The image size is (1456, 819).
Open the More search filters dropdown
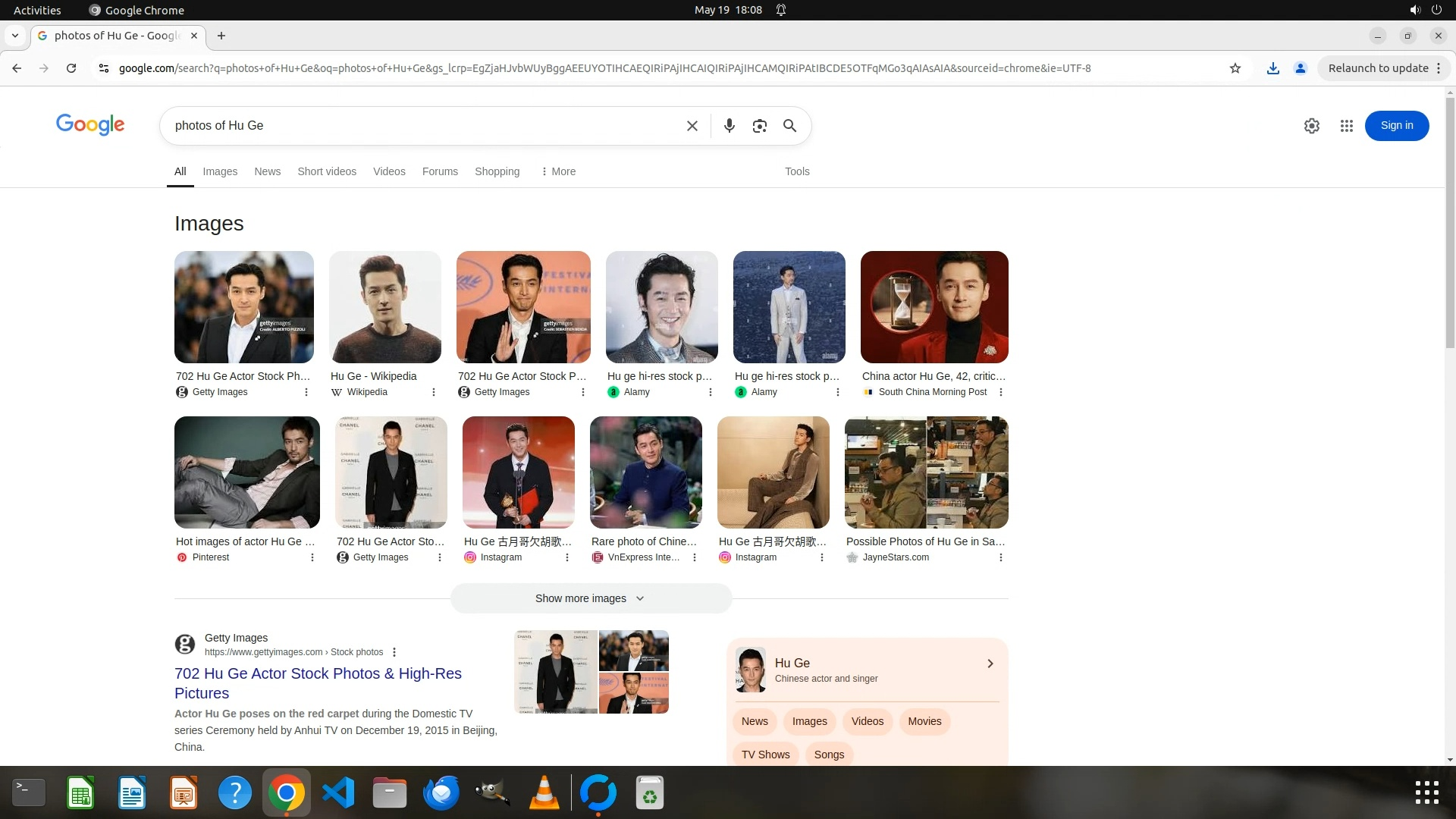coord(558,171)
